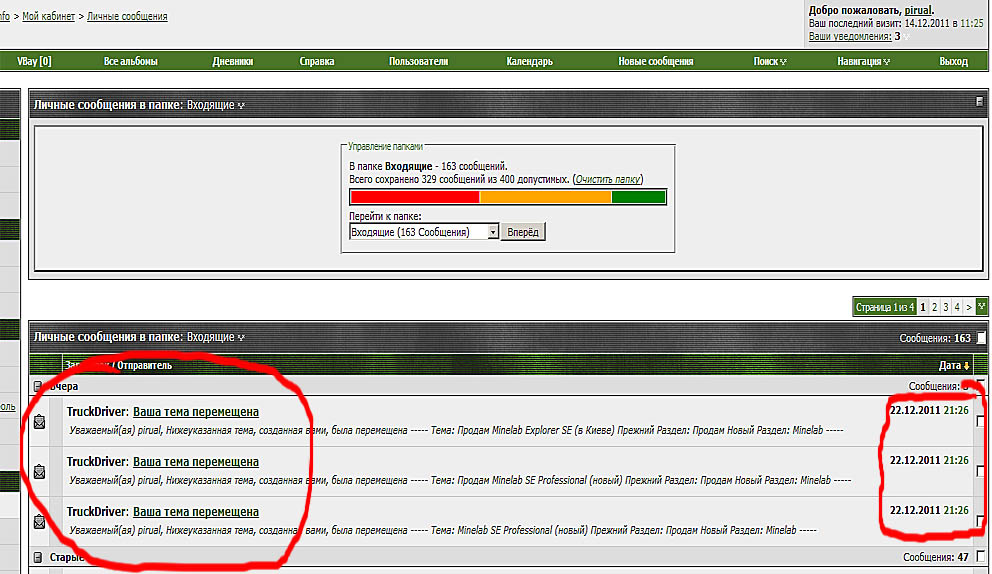Open envelope icon of Minelab Explorer SE message
The image size is (992, 574).
click(x=39, y=421)
